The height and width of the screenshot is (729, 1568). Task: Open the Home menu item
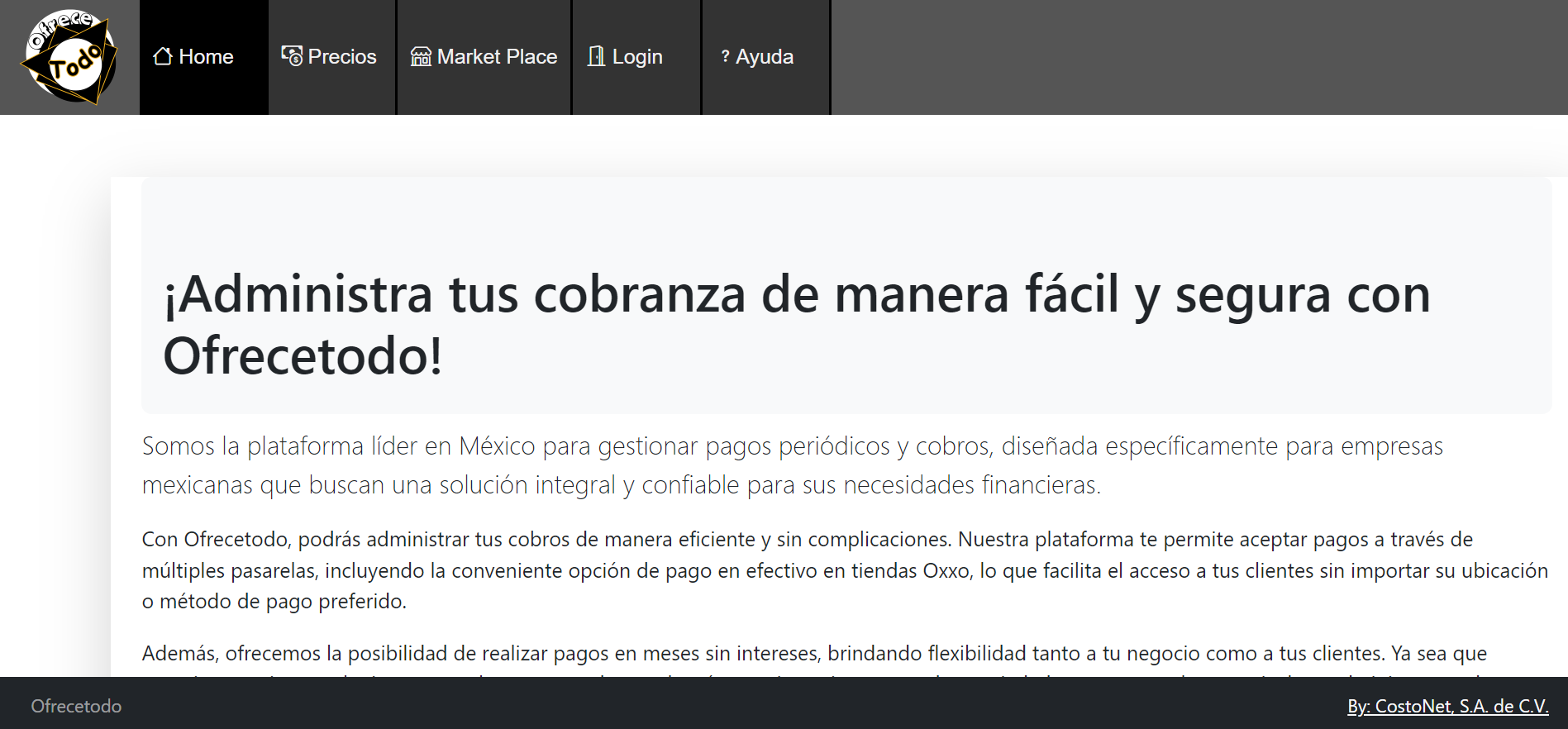click(x=206, y=57)
